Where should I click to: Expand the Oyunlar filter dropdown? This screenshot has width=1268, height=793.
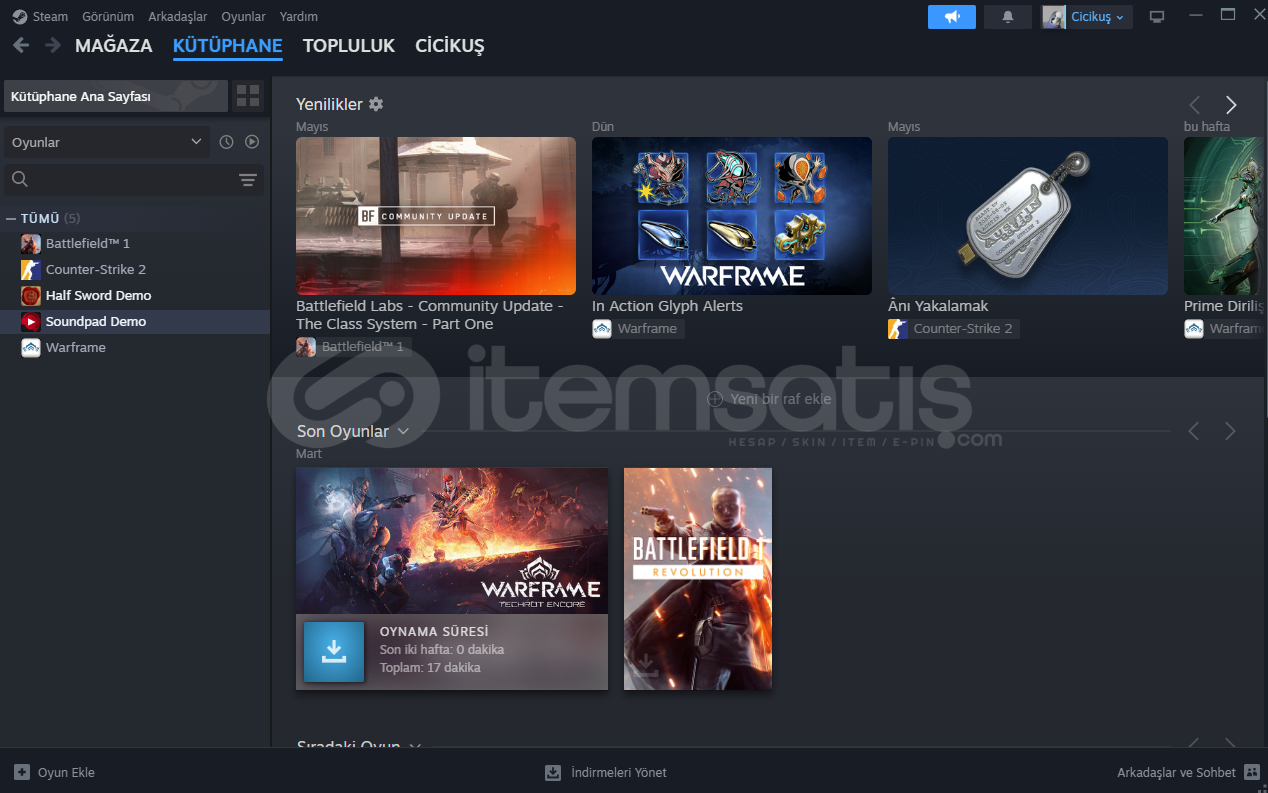106,142
